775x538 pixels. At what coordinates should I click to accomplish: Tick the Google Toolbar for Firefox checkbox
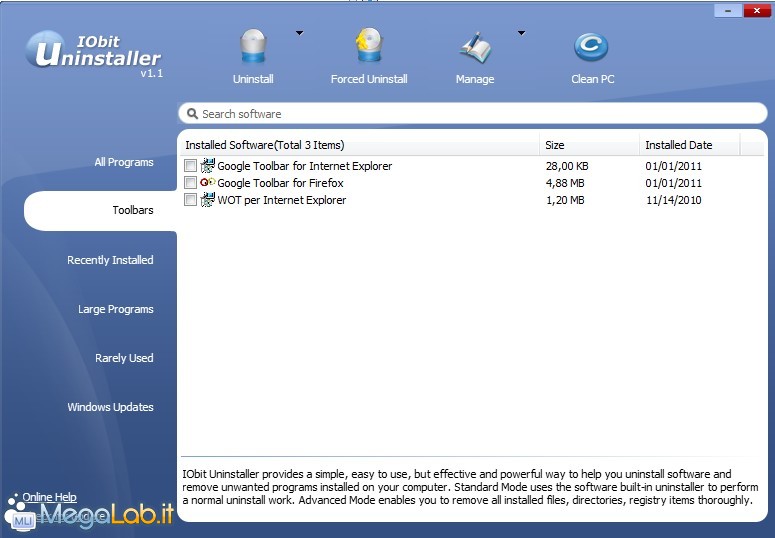191,183
